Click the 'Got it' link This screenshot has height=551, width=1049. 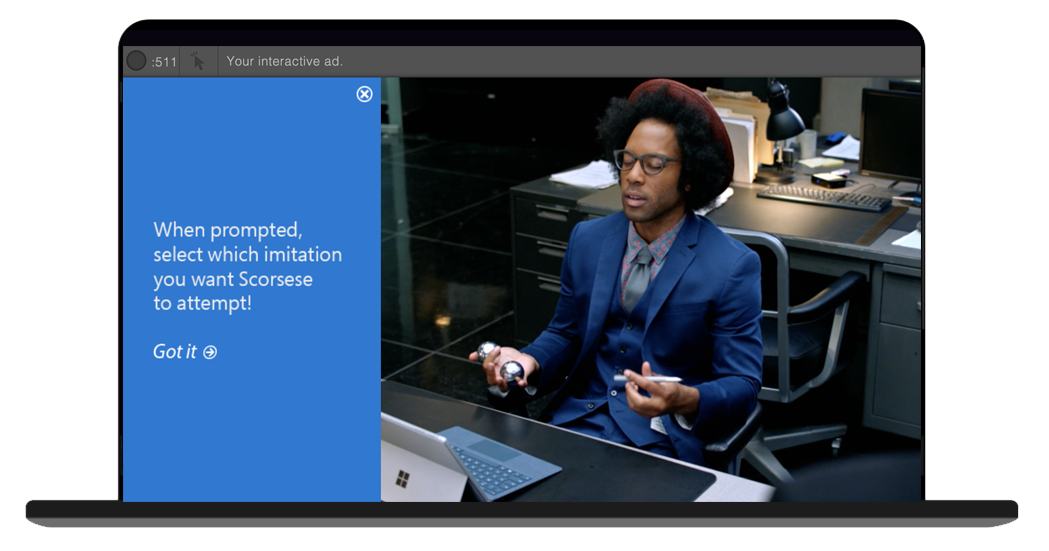pyautogui.click(x=185, y=352)
